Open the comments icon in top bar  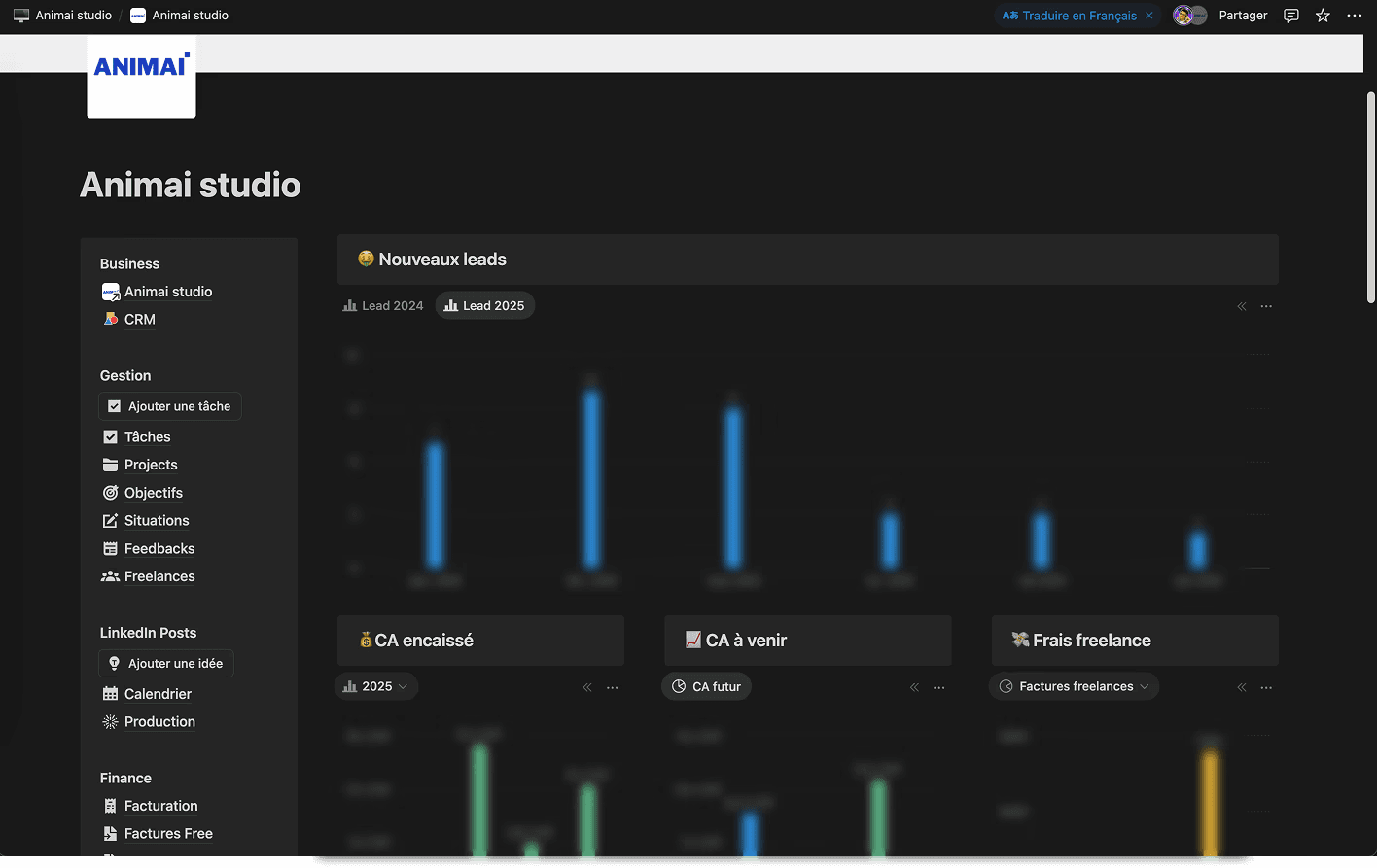point(1291,16)
